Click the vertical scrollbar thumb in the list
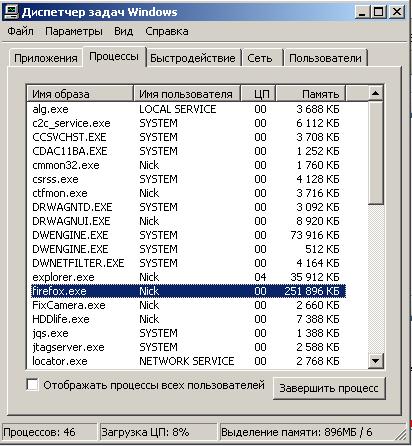 coord(376,153)
